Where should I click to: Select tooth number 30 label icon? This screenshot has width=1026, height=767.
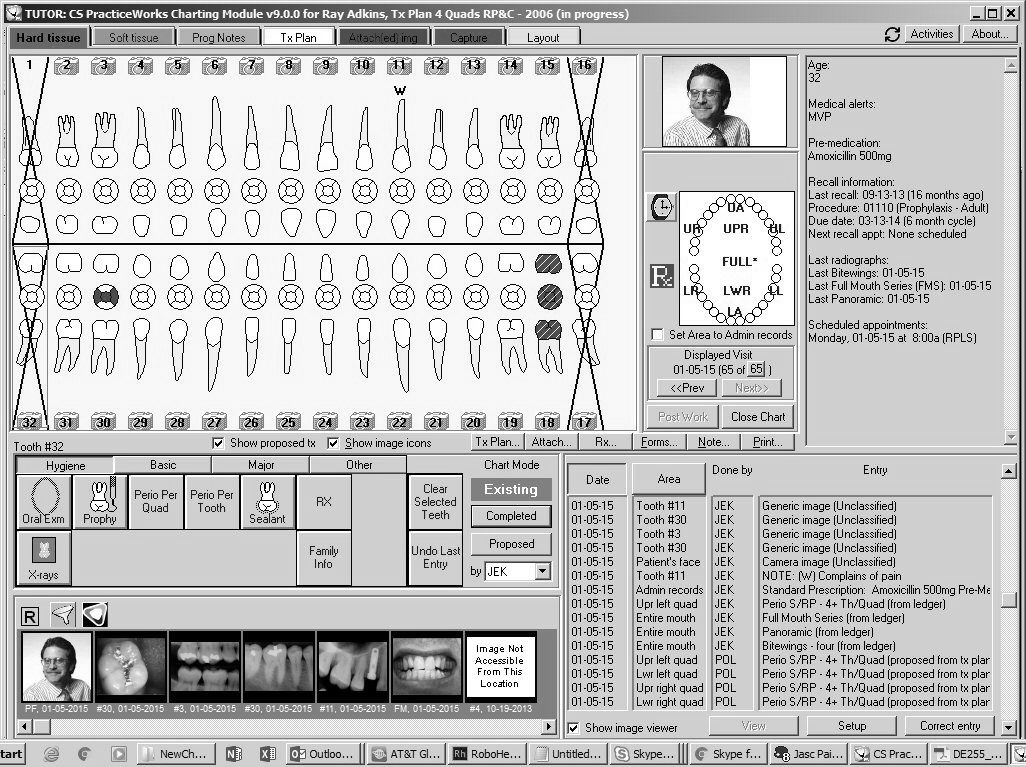tap(103, 422)
